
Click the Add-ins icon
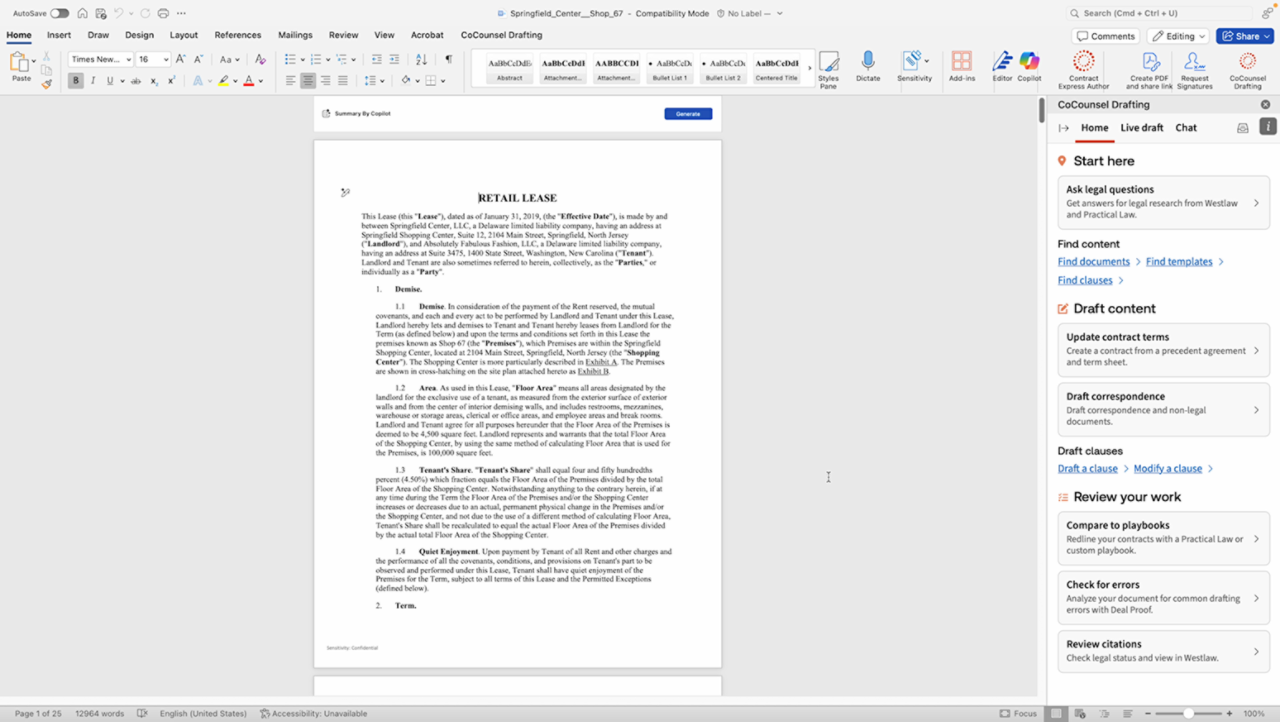tap(961, 63)
